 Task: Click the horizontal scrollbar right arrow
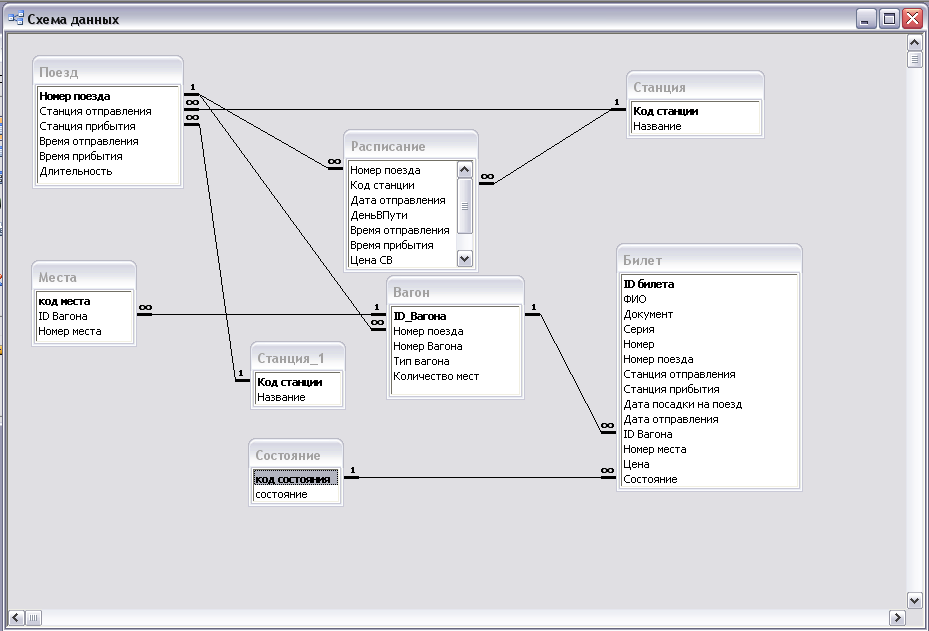point(897,618)
